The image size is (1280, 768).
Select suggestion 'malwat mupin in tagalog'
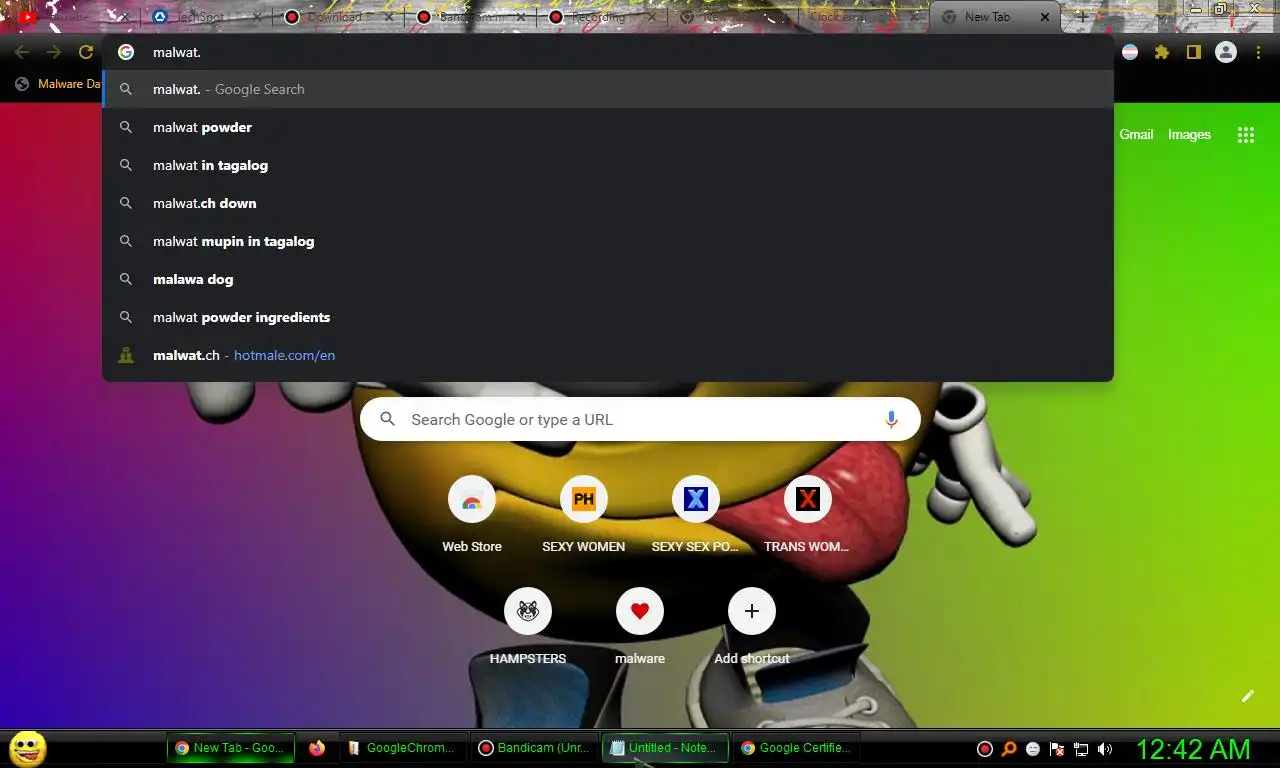pos(608,241)
